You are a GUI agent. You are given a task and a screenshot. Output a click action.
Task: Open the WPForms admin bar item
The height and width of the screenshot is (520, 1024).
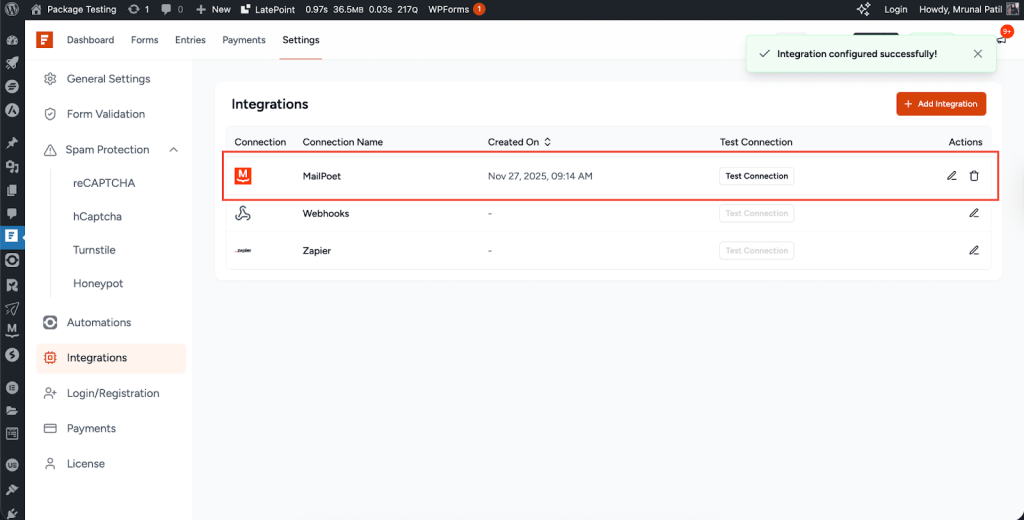point(456,10)
